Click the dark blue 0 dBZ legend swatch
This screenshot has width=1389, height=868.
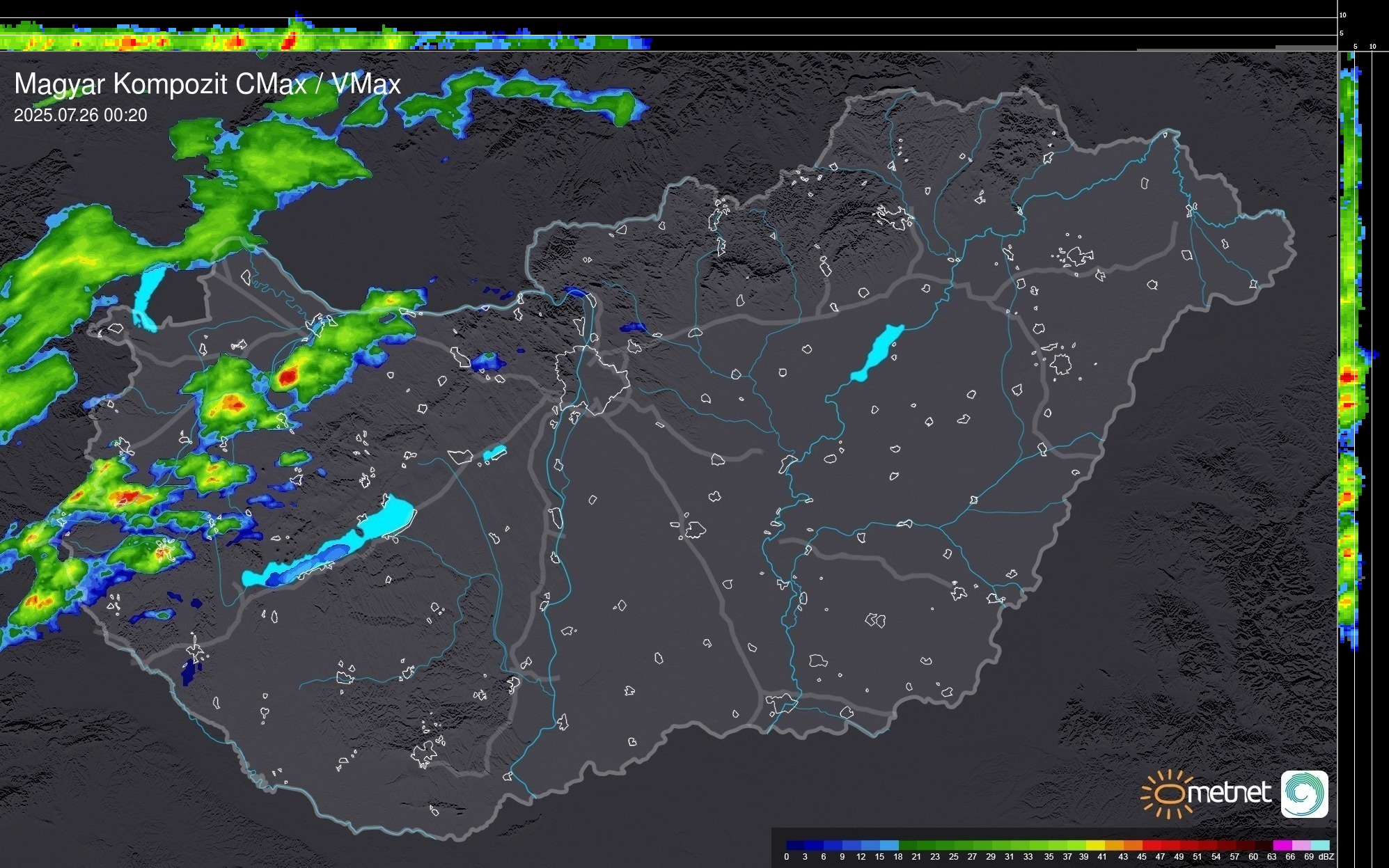(x=796, y=845)
